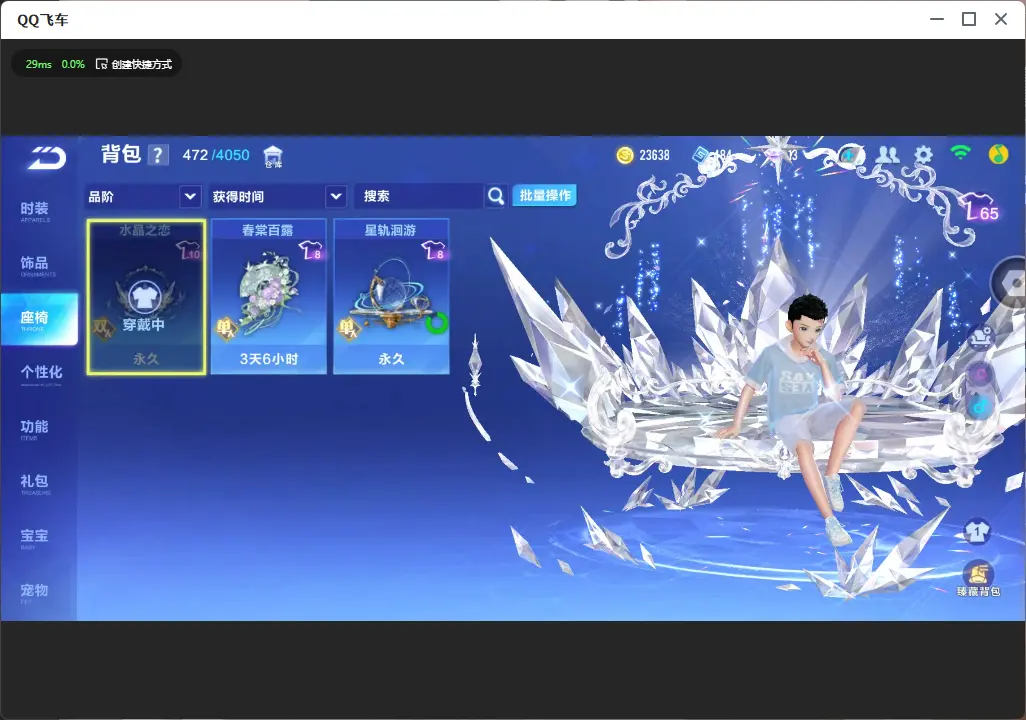Click the plus recharge icon
Viewport: 1026px width, 720px height.
coord(849,155)
